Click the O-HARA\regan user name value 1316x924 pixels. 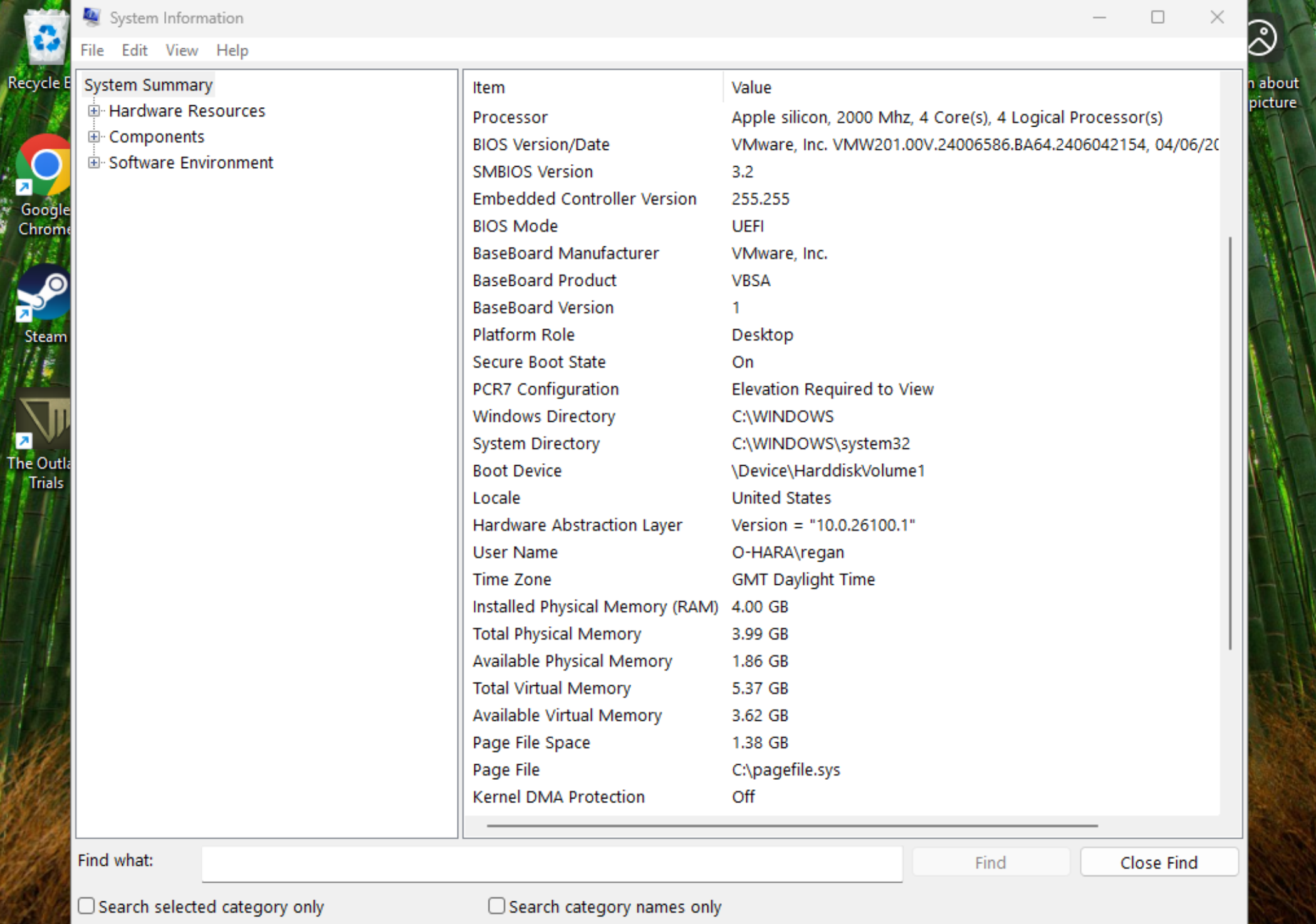tap(788, 552)
